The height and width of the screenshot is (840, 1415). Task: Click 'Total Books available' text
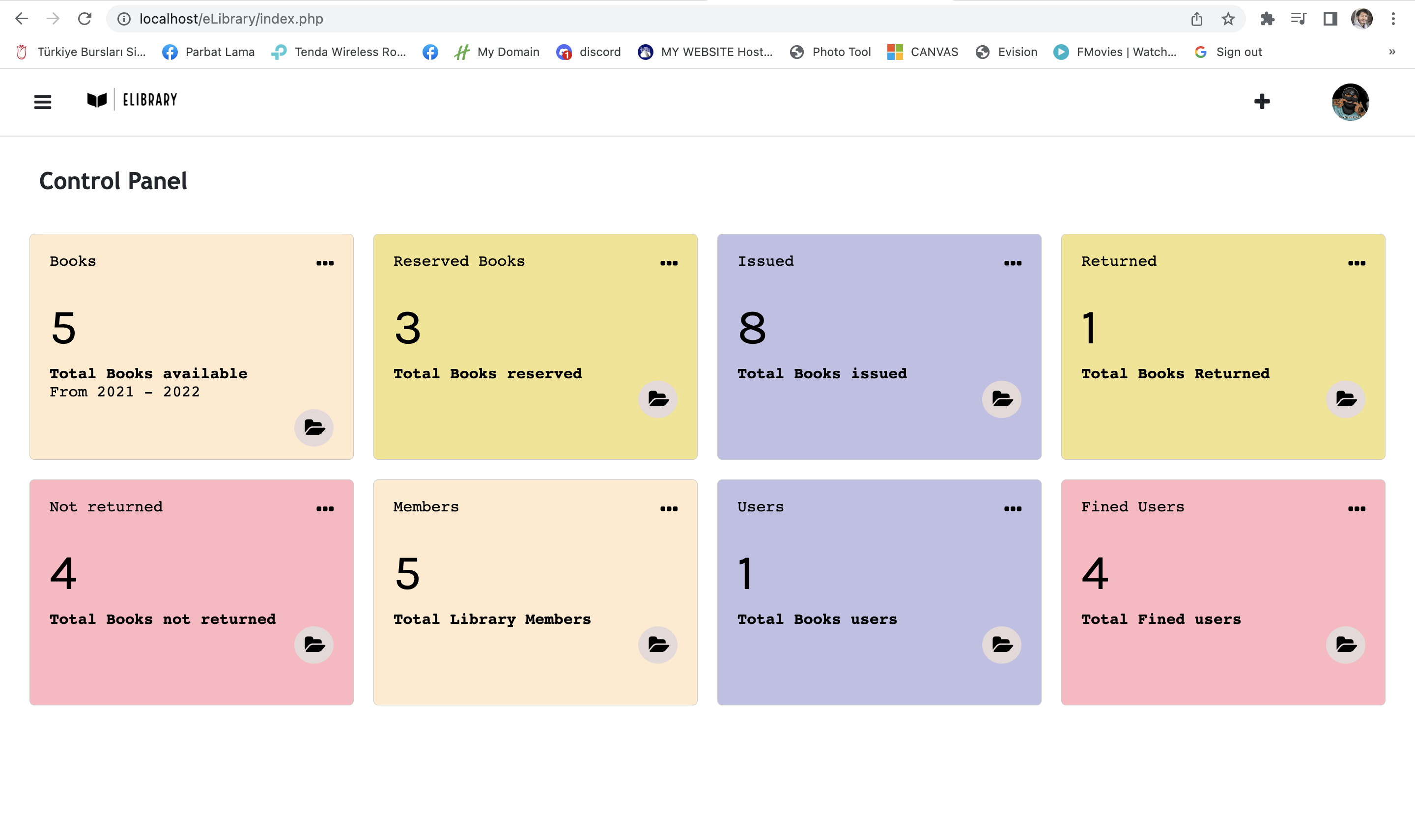pyautogui.click(x=148, y=374)
